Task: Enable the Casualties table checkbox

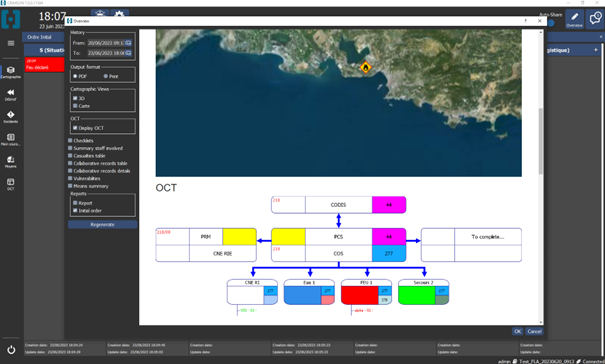Action: [70, 156]
